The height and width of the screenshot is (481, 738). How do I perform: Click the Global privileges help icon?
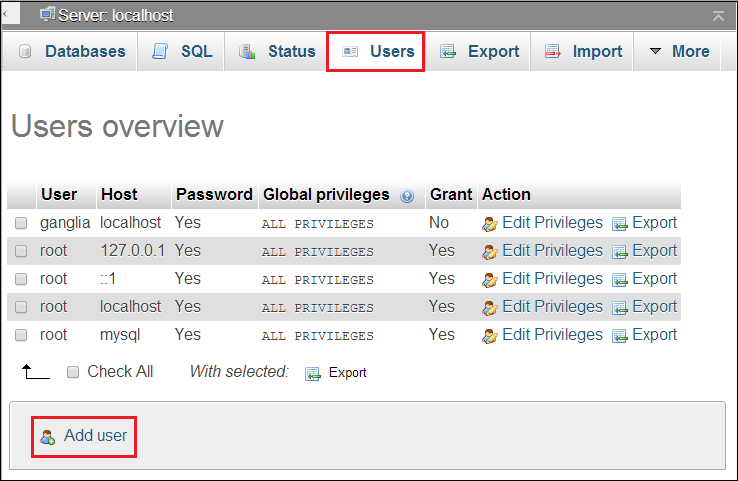(407, 196)
